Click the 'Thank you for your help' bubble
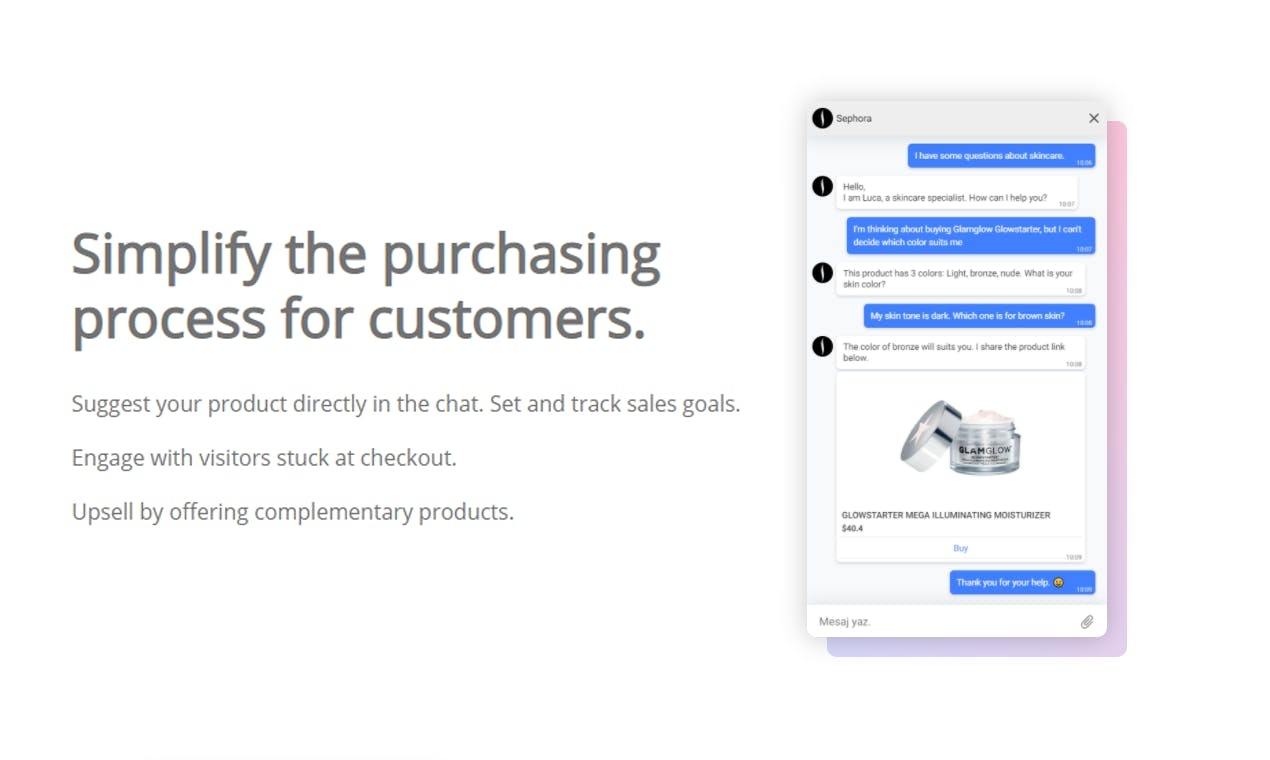This screenshot has width=1270, height=760. tap(1022, 583)
